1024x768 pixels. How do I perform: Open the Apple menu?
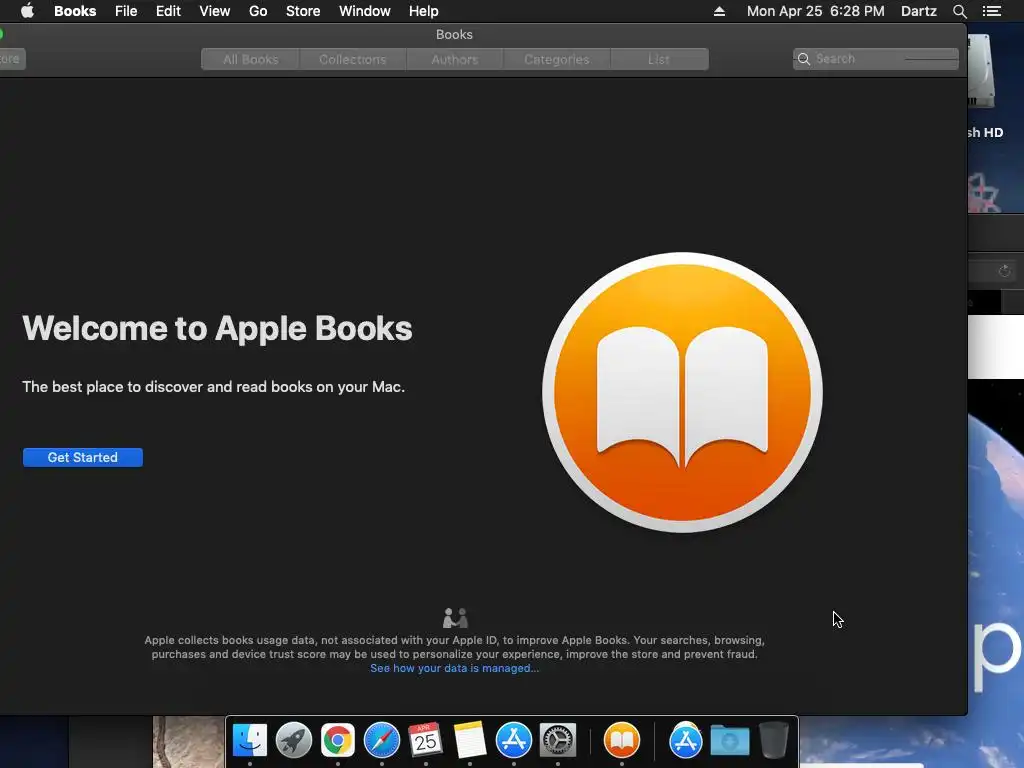[27, 11]
